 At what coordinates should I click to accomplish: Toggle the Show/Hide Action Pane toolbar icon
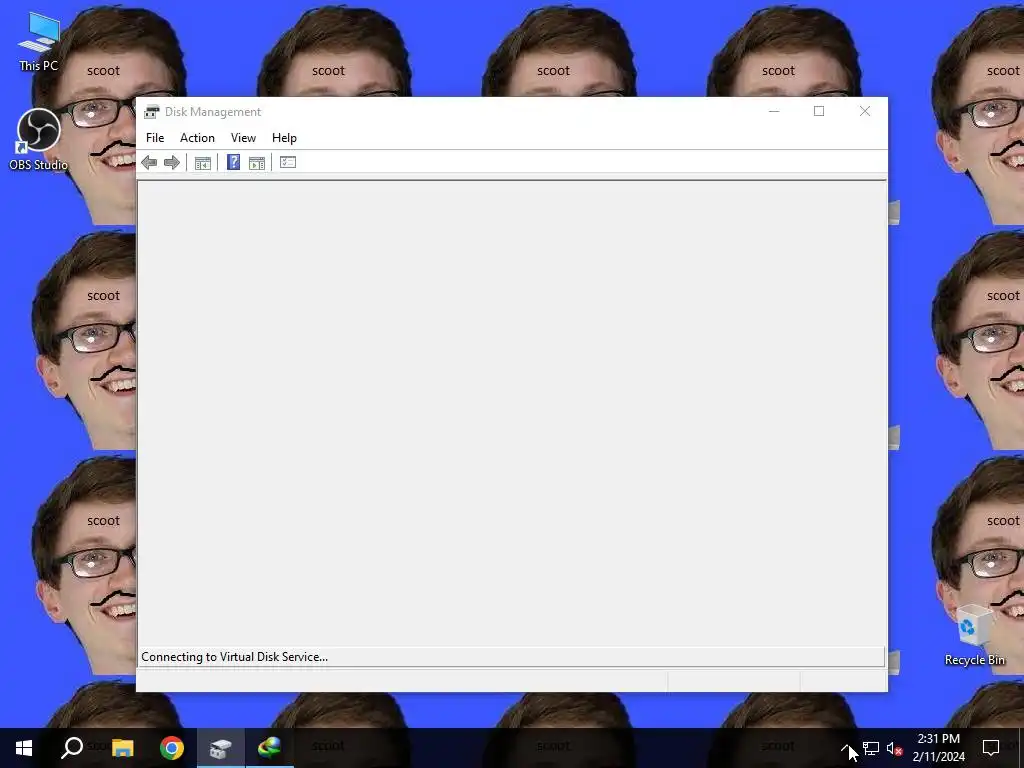[x=257, y=163]
